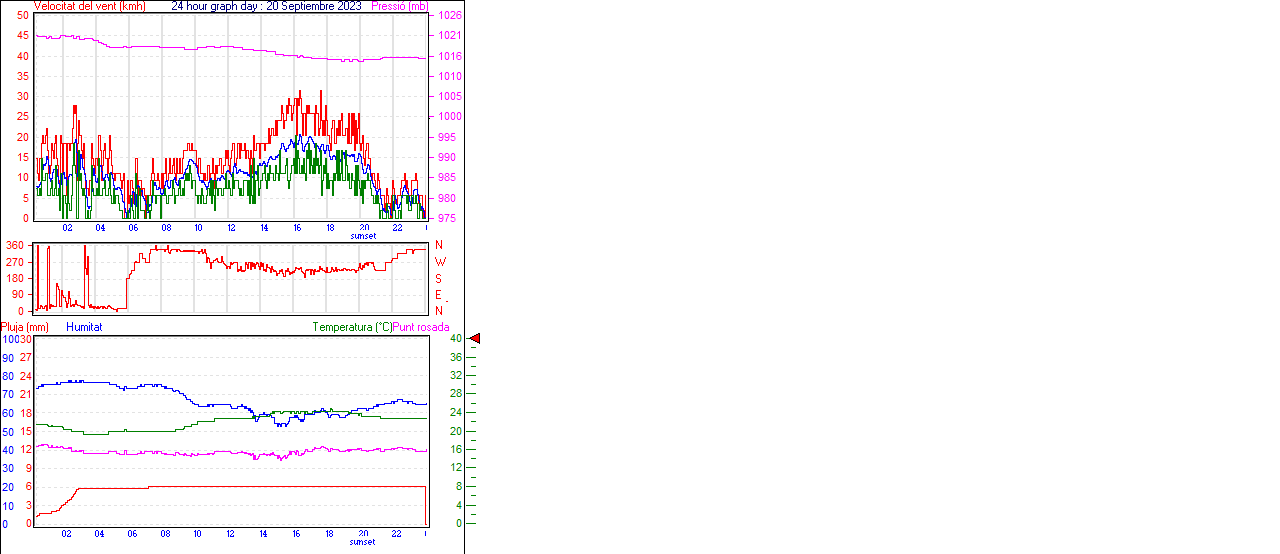Click the 50 value on the wind speed axis
Screen dimensions: 1280x554
pyautogui.click(x=22, y=16)
